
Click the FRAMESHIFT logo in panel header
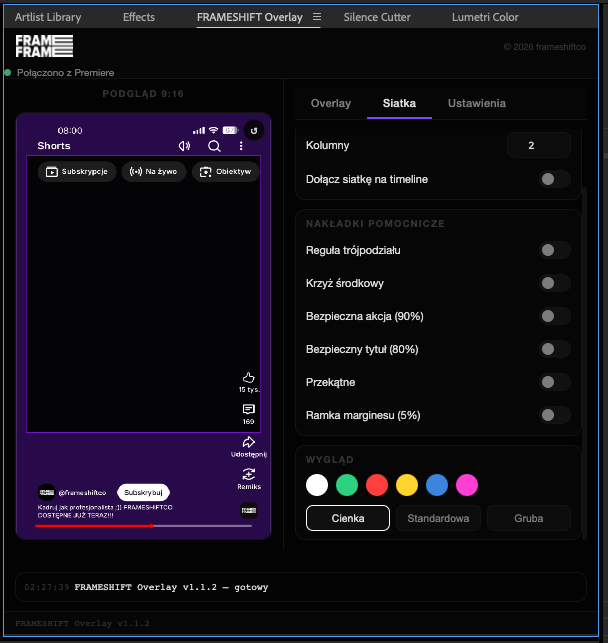click(x=44, y=46)
